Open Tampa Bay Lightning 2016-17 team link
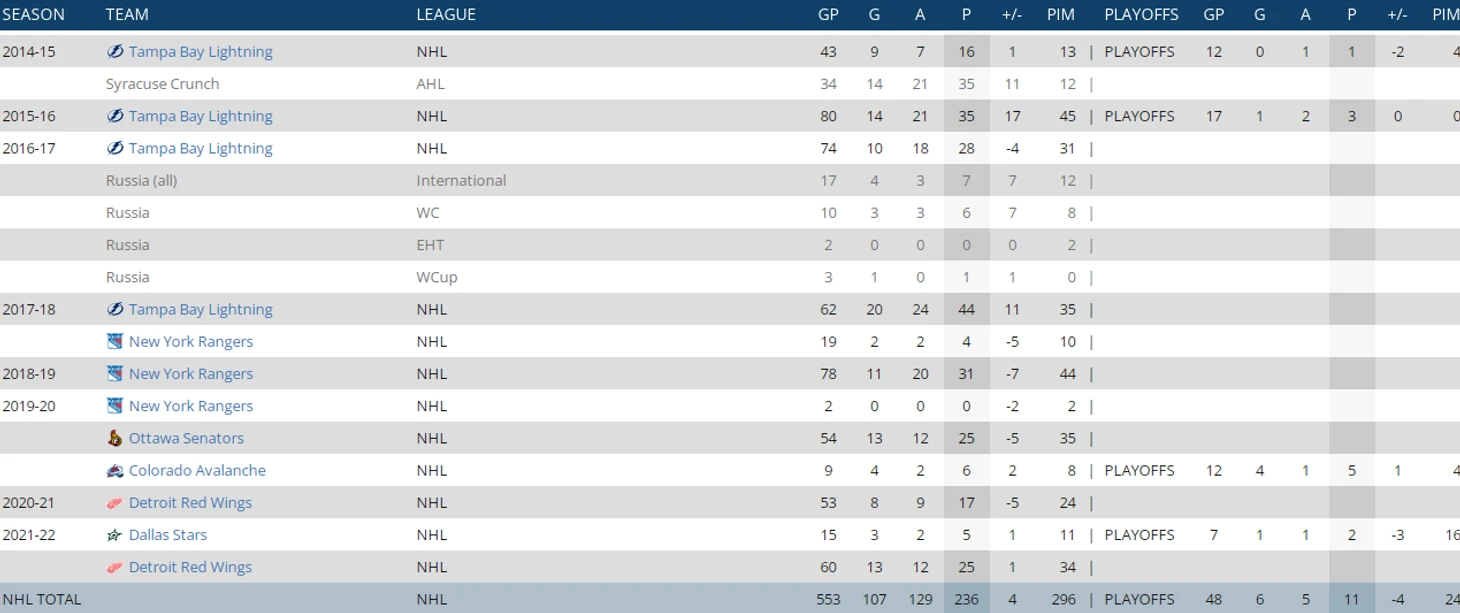This screenshot has height=613, width=1460. 200,148
